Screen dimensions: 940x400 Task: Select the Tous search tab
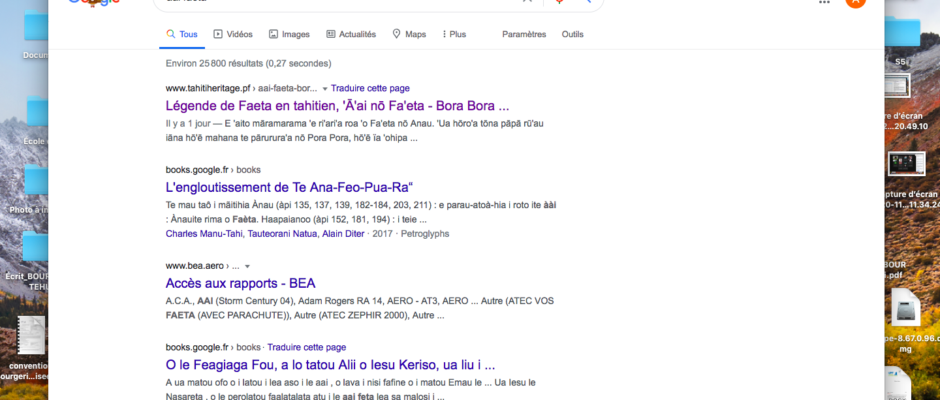click(x=182, y=34)
